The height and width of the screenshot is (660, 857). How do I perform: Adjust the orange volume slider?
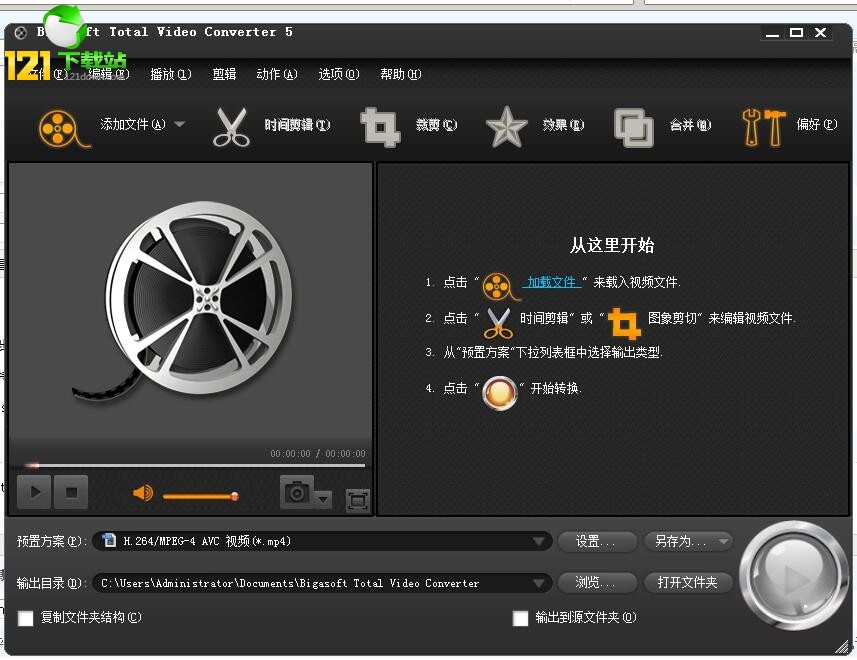point(201,496)
